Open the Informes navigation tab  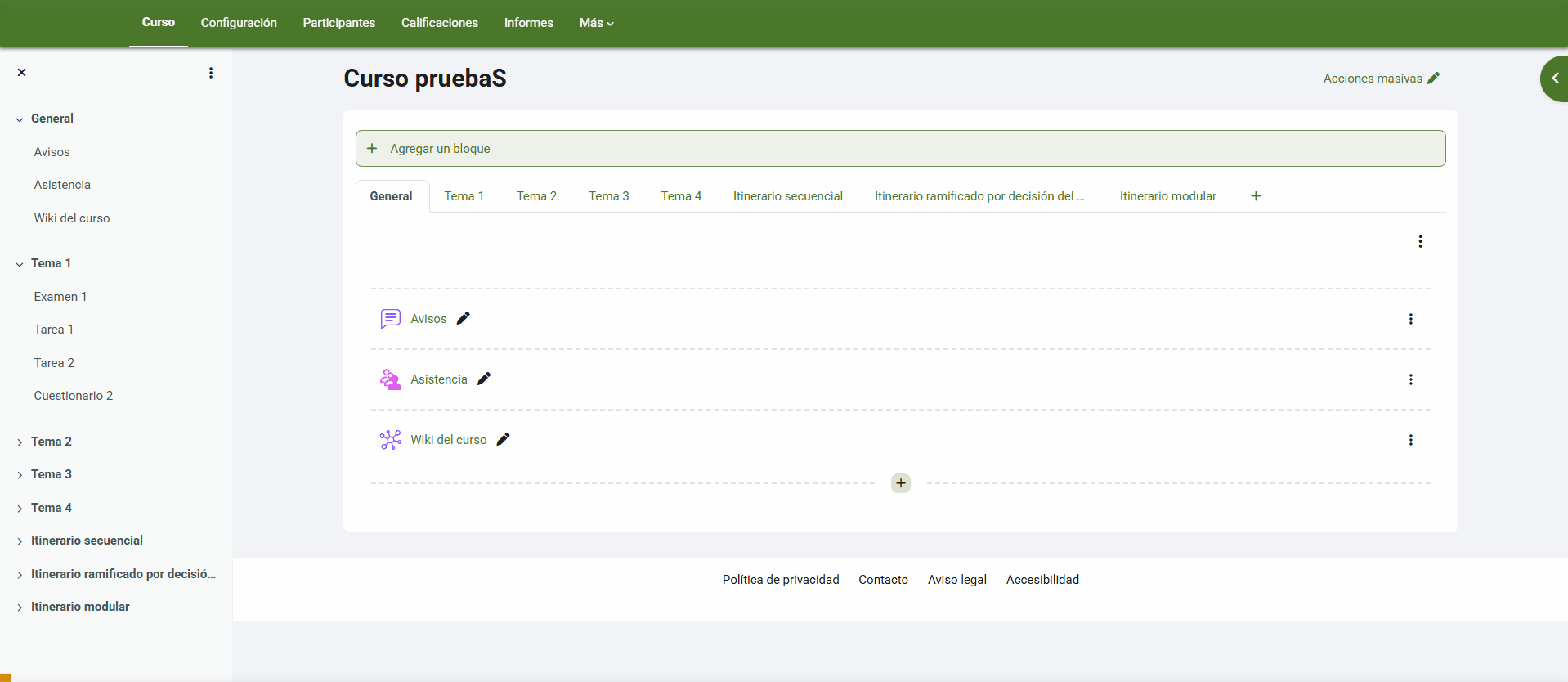(x=529, y=23)
